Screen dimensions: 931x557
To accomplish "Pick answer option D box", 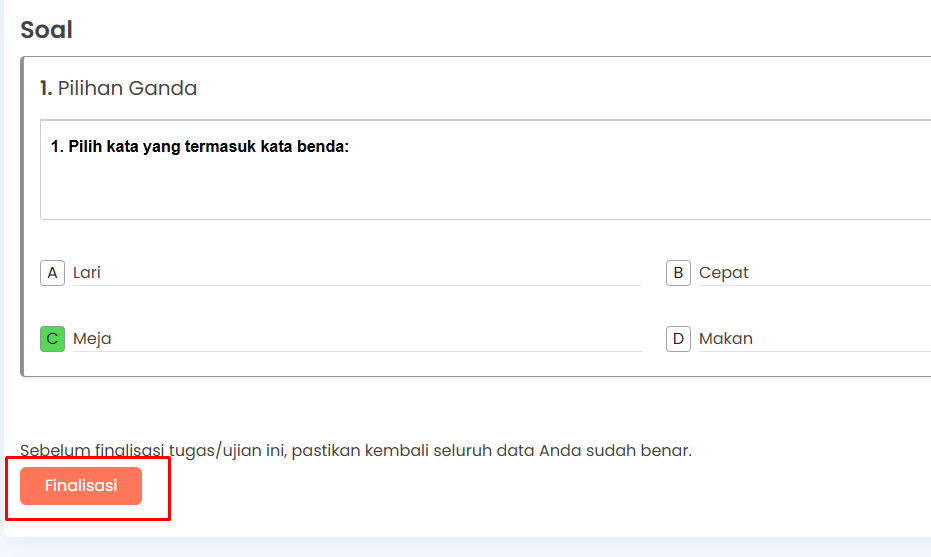I will pyautogui.click(x=678, y=339).
